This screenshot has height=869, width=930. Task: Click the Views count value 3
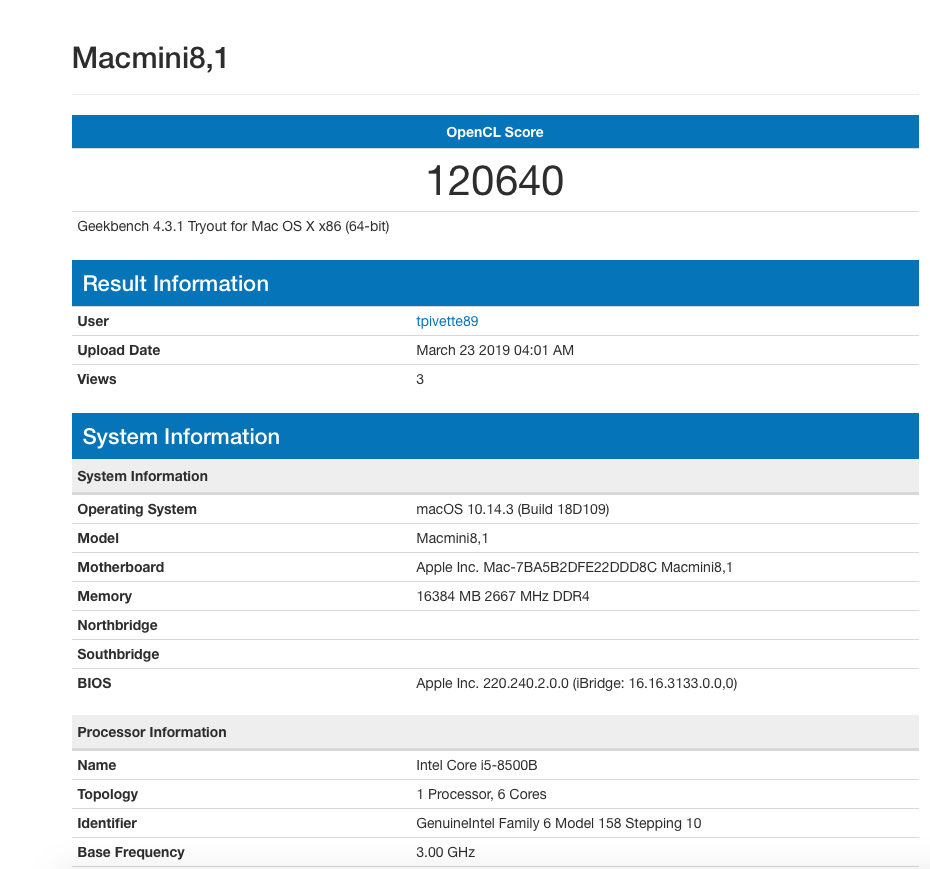coord(420,379)
